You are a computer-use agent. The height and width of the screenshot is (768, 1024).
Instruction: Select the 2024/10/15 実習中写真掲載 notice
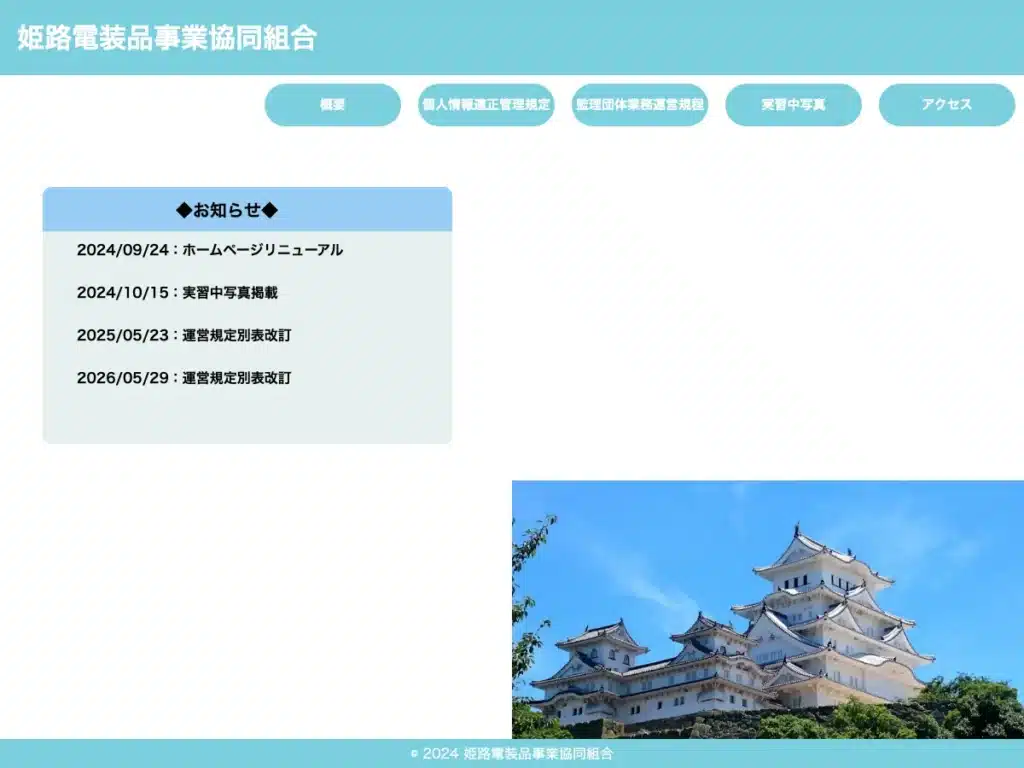(x=177, y=292)
